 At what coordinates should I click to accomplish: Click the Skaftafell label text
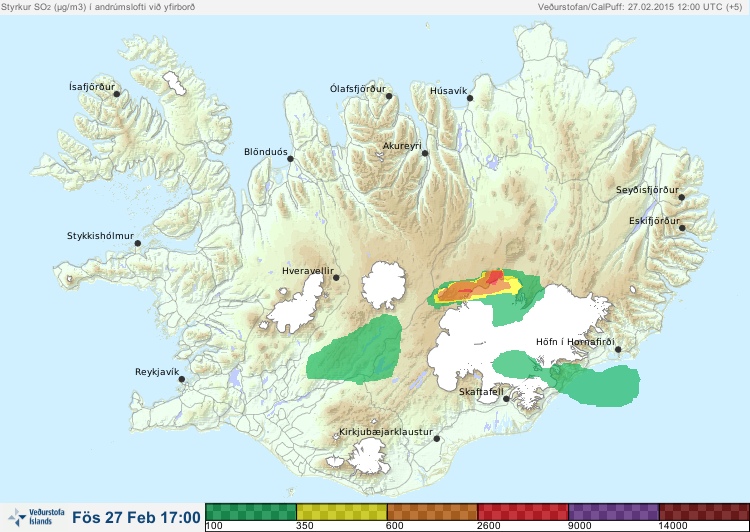click(481, 391)
